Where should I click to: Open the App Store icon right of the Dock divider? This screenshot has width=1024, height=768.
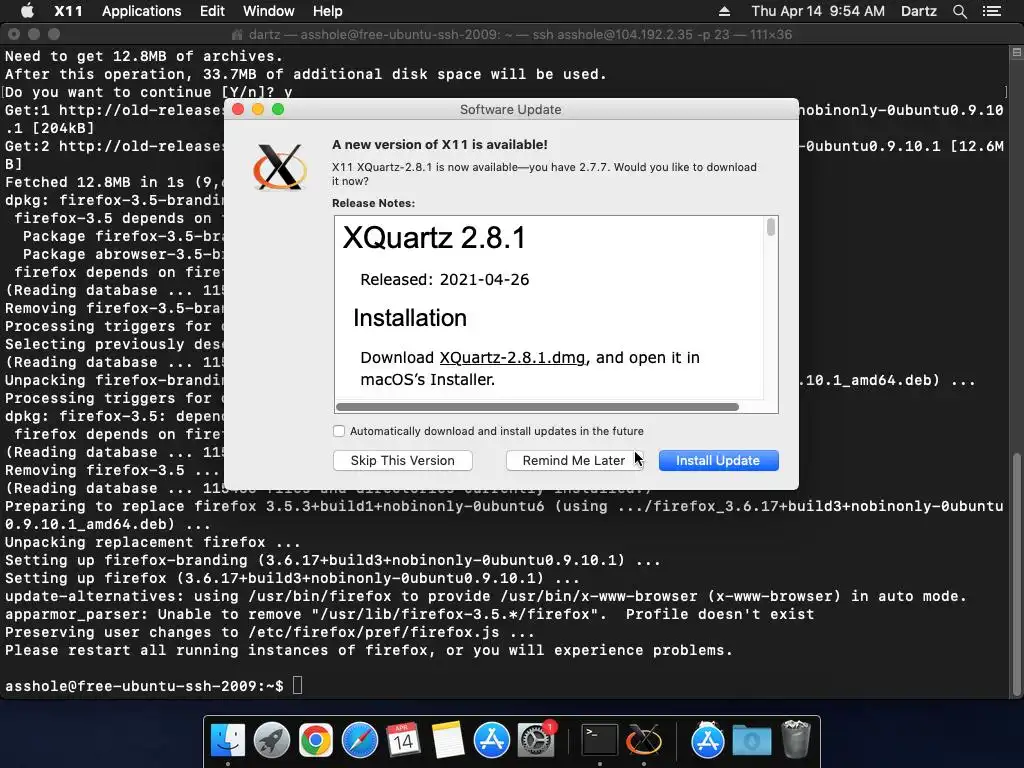tap(707, 741)
